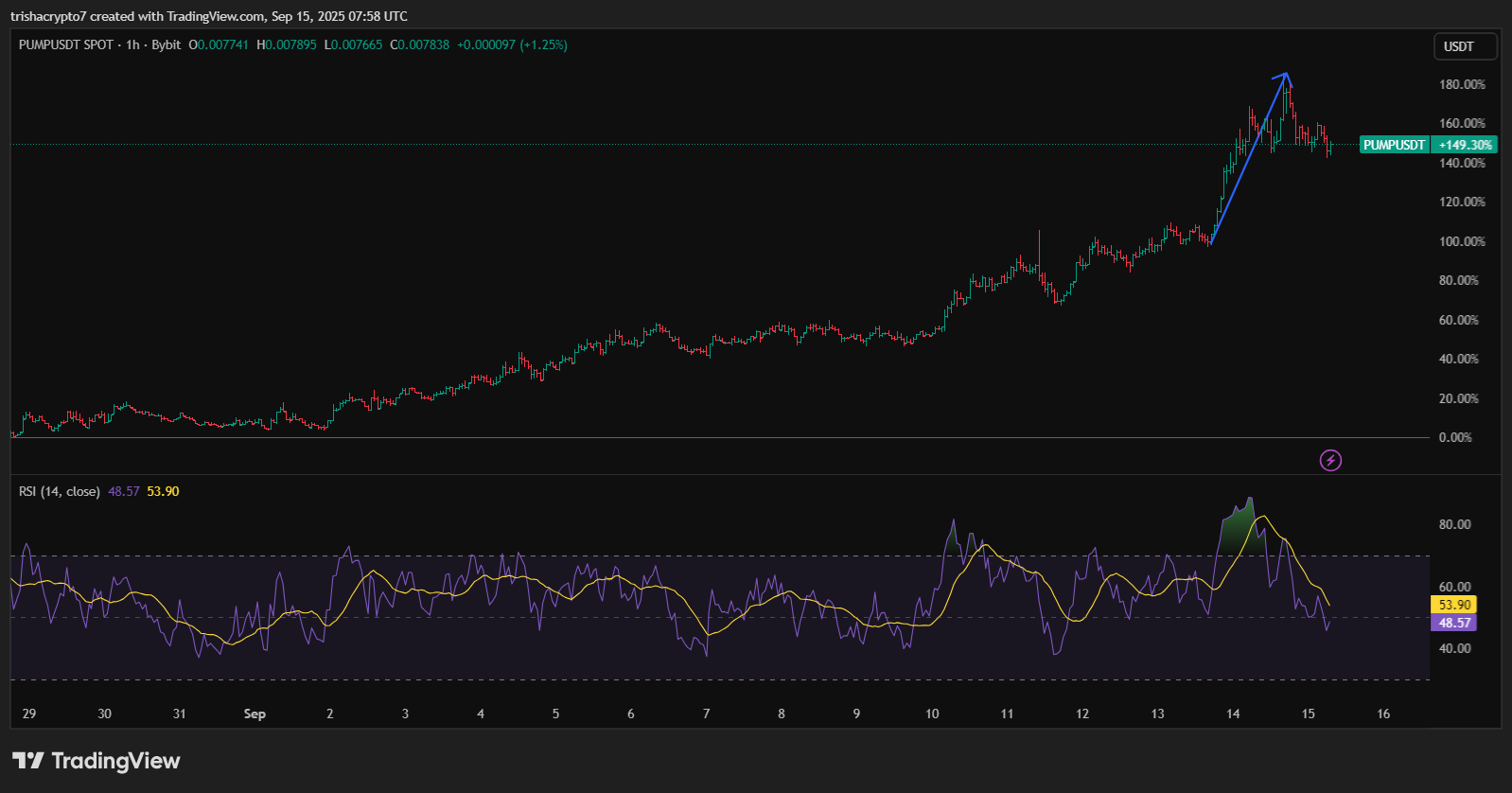Click the date 10 on the time axis
The width and height of the screenshot is (1512, 793).
tap(932, 714)
